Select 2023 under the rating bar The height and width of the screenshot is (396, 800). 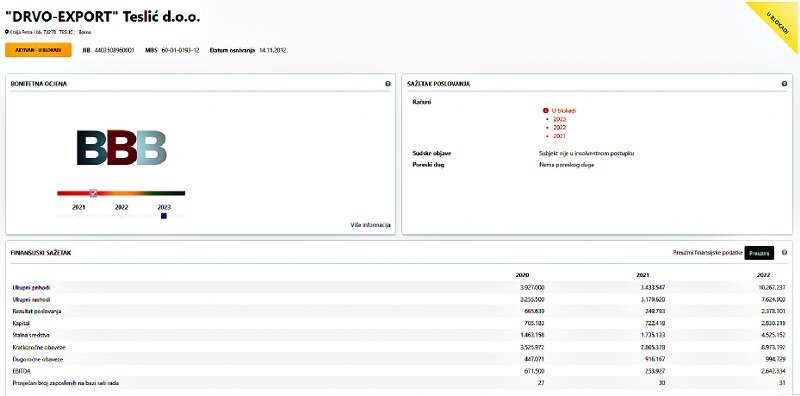point(164,207)
